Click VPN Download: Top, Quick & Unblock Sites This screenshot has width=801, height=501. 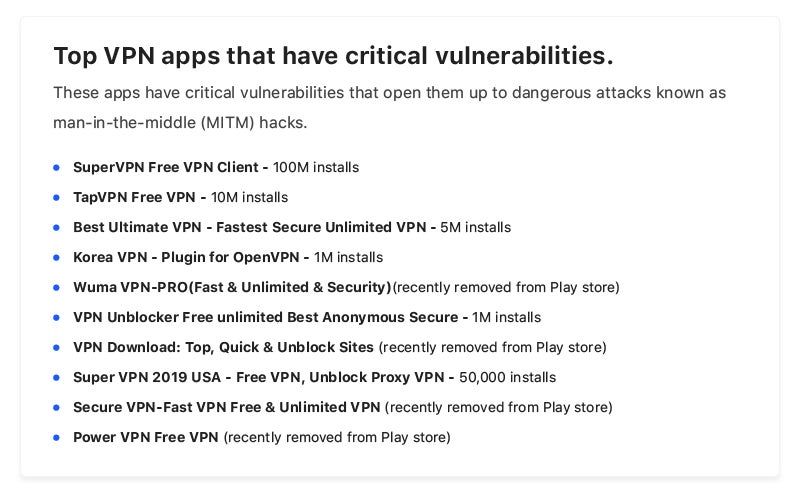223,348
